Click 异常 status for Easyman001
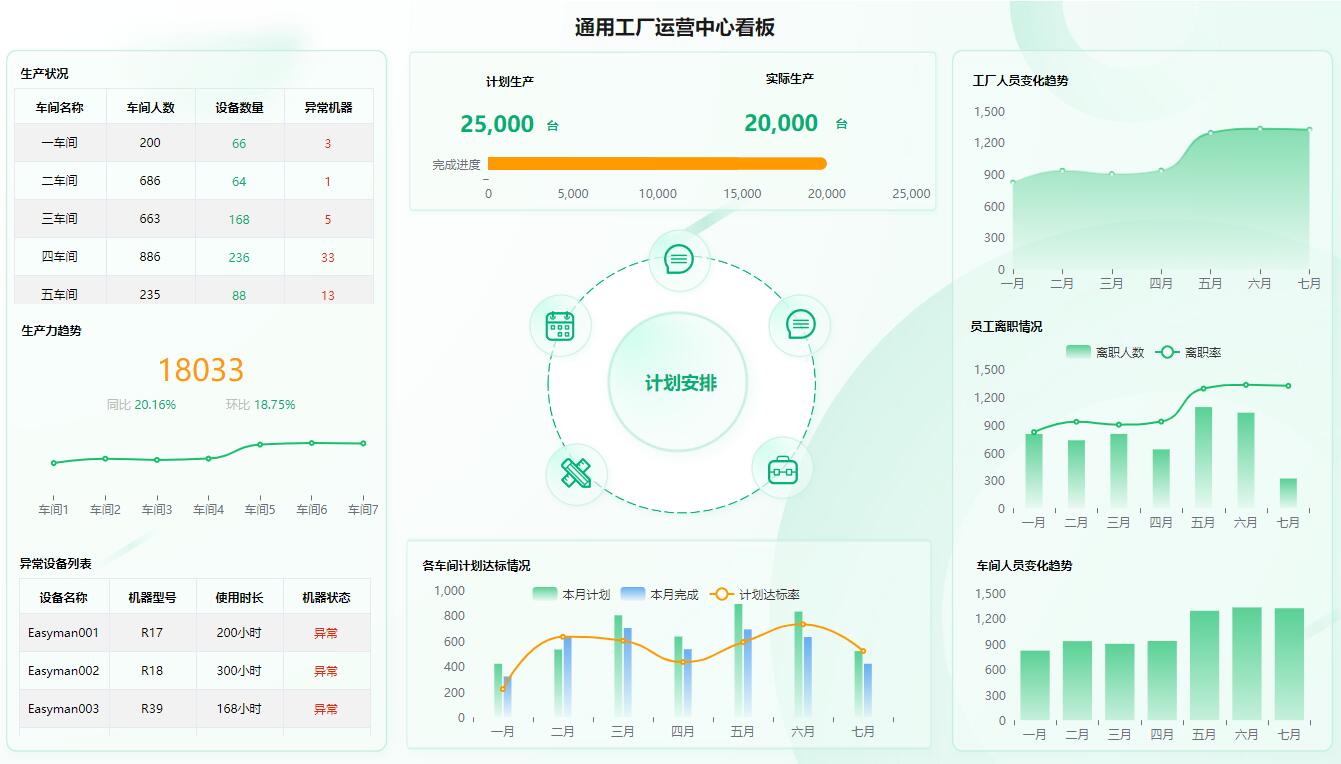Viewport: 1341px width, 764px height. [x=326, y=633]
